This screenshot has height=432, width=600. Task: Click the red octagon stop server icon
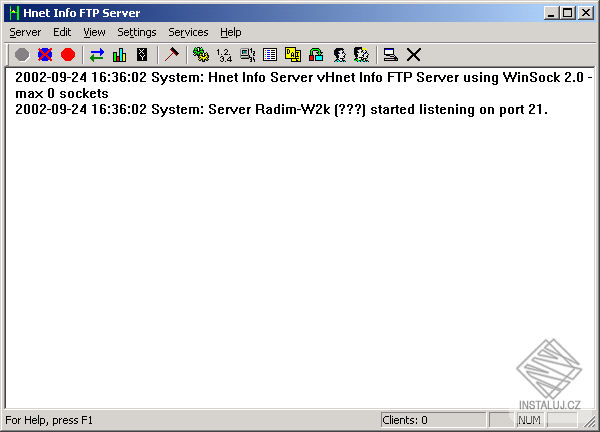pyautogui.click(x=68, y=55)
